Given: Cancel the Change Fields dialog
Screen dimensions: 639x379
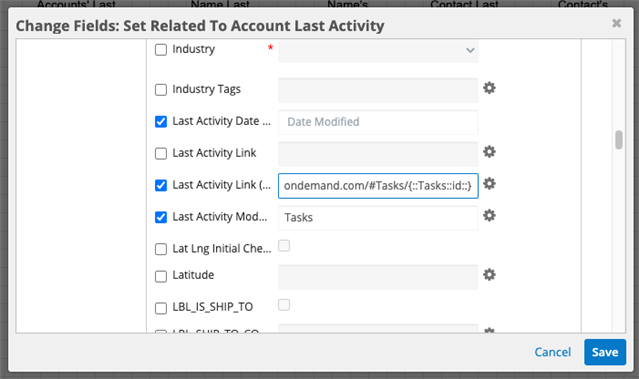Looking at the screenshot, I should point(553,352).
